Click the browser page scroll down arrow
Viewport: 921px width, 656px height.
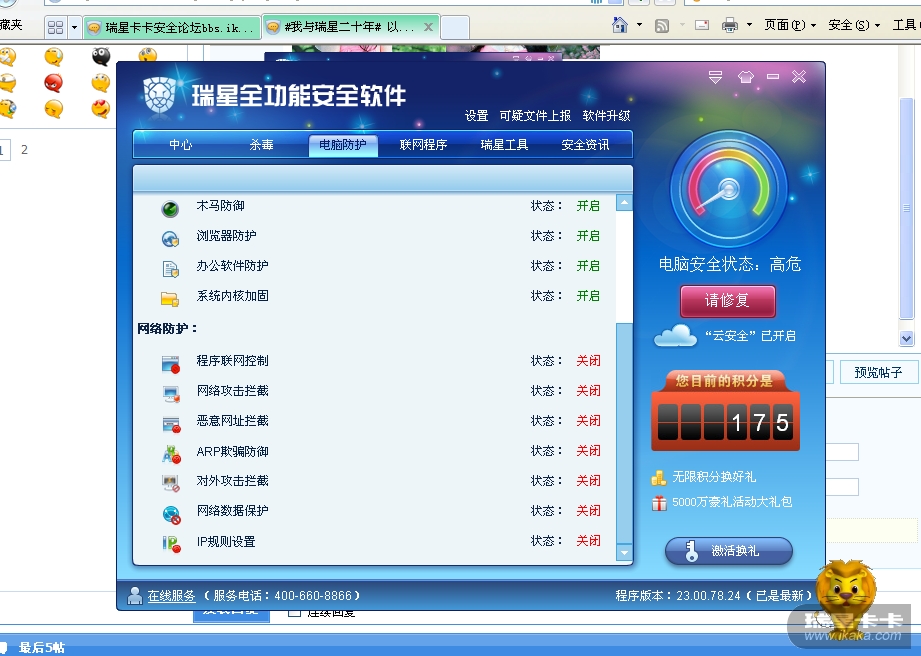906,338
